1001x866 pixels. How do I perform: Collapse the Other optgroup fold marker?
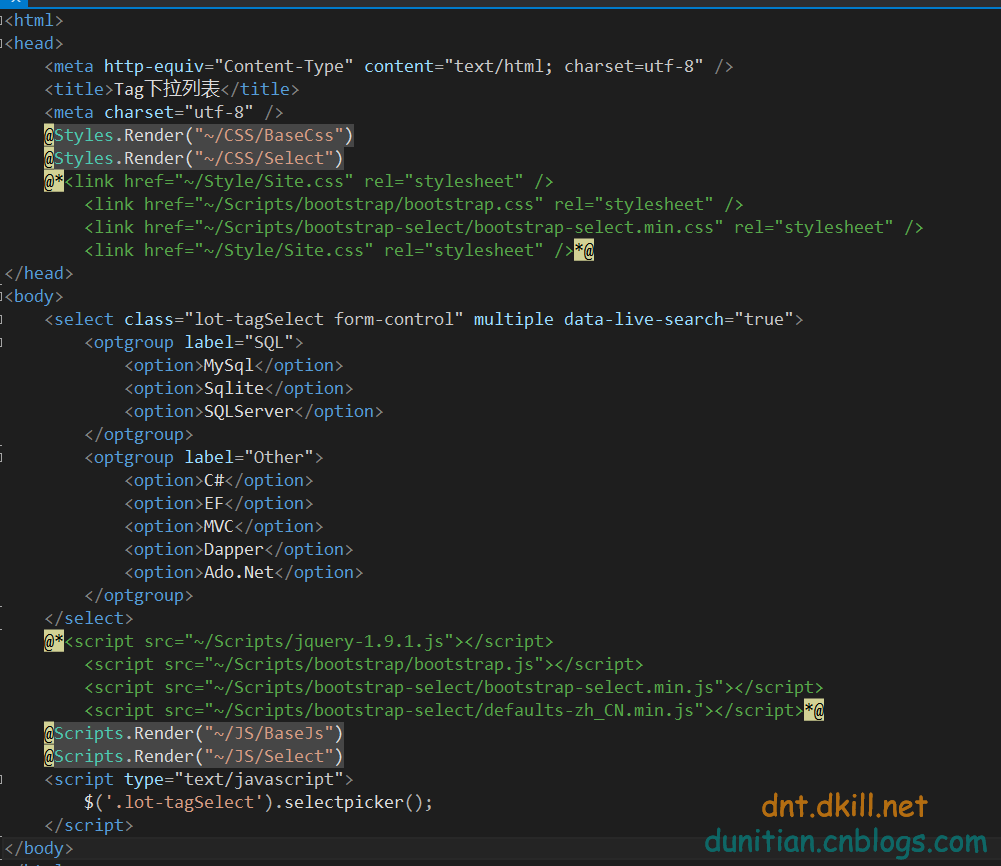(1, 458)
